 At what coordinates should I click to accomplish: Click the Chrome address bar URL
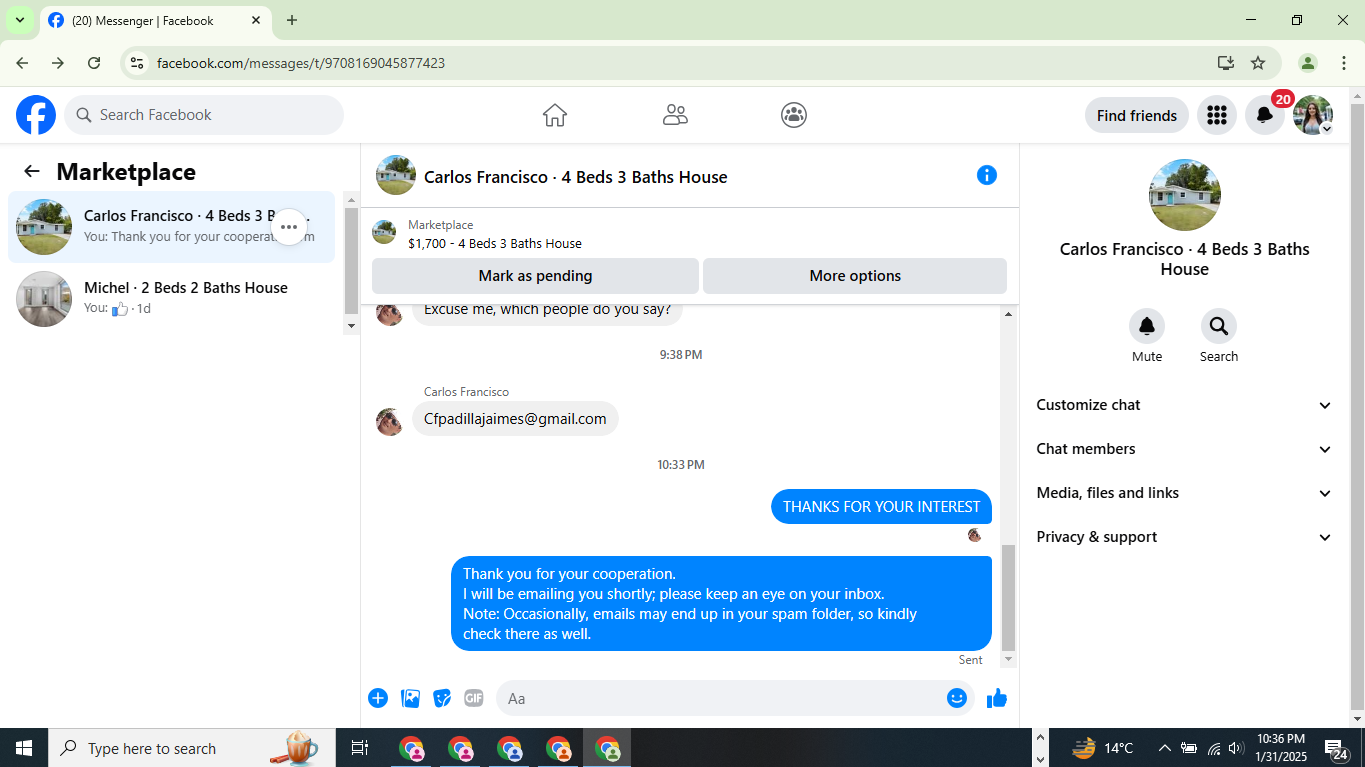pos(301,63)
